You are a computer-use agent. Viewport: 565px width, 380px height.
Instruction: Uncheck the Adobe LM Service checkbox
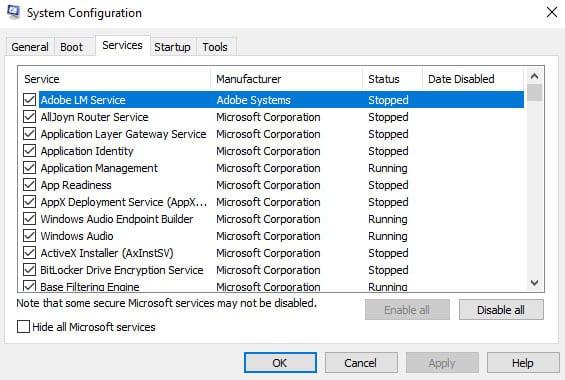click(x=30, y=100)
